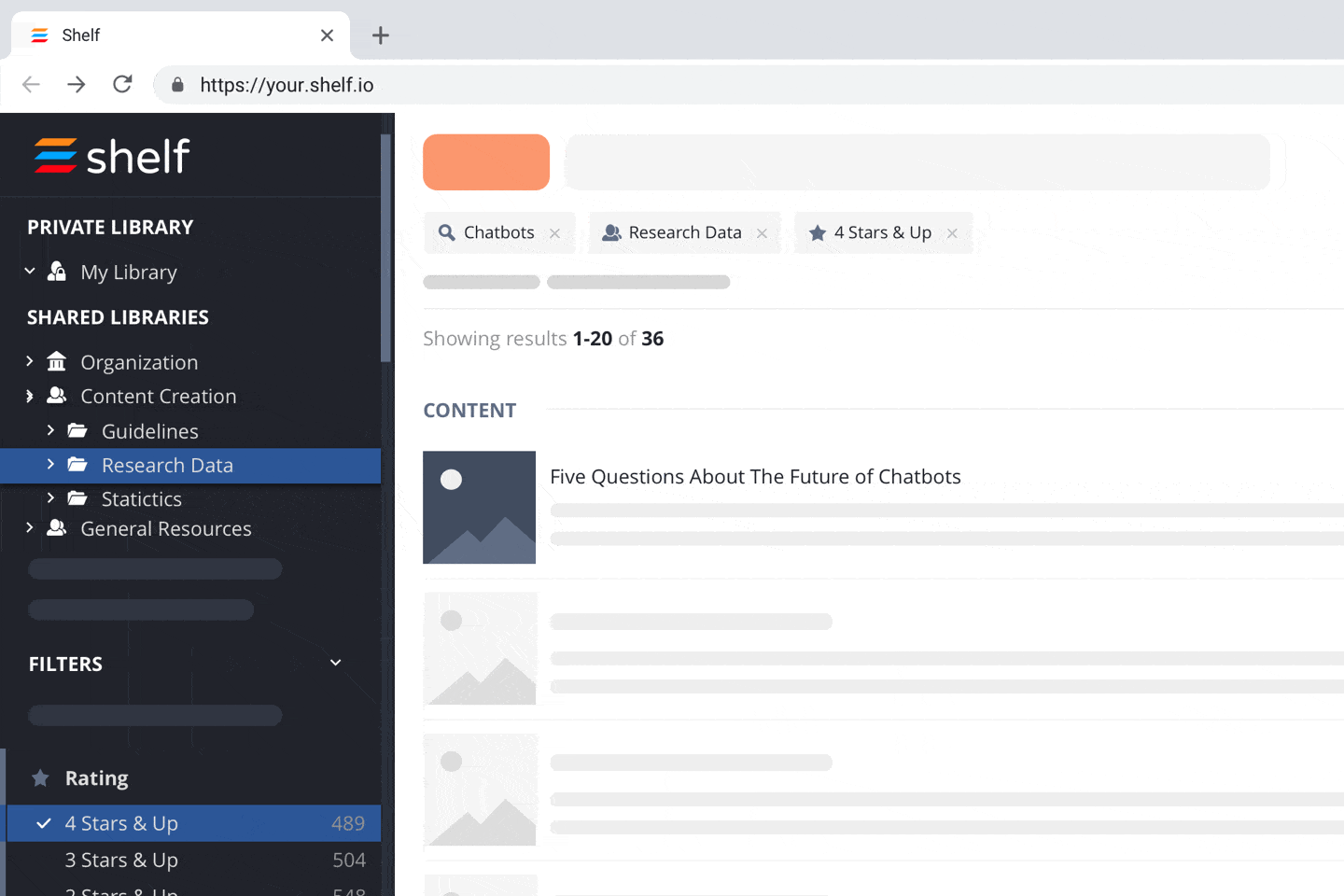
Task: Expand the General Resources library
Action: [x=30, y=527]
